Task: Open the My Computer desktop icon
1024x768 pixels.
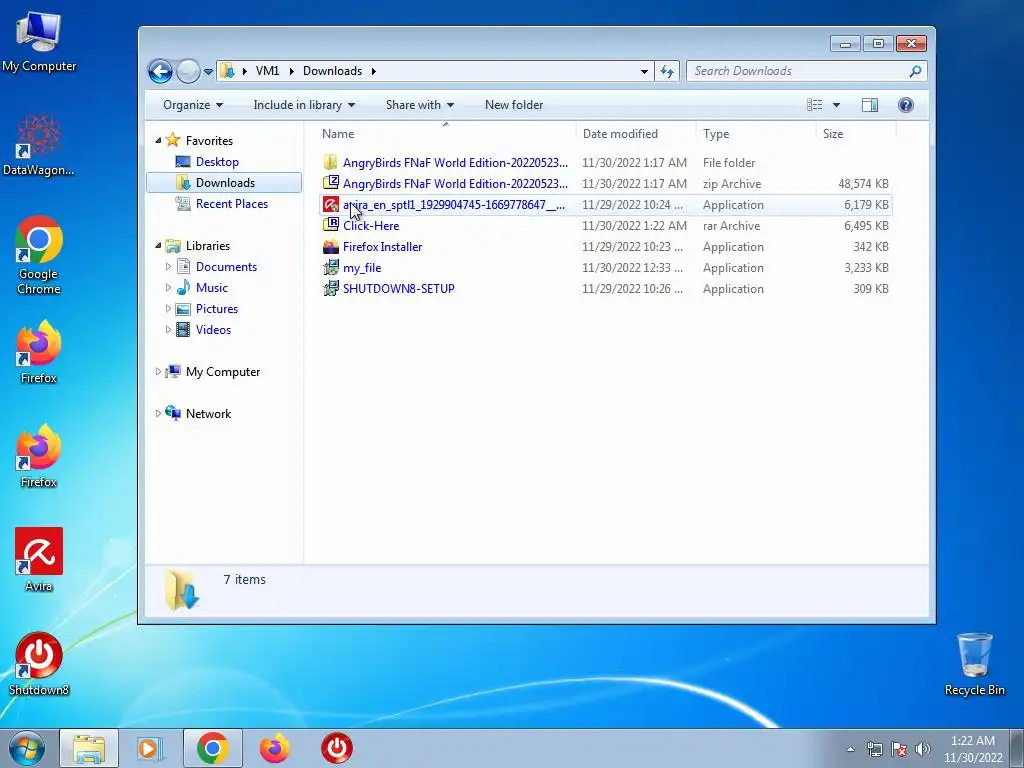Action: (39, 40)
